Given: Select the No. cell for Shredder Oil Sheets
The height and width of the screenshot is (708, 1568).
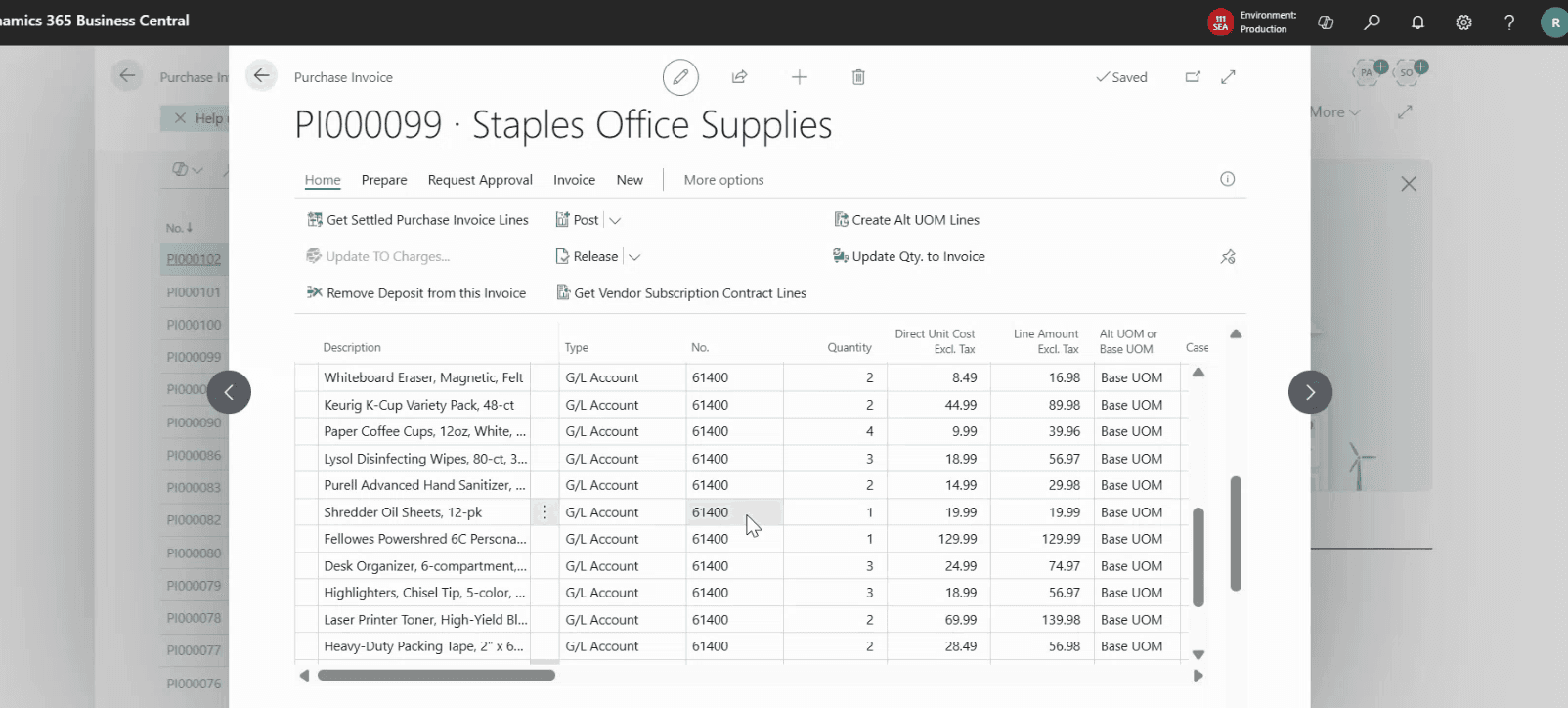Looking at the screenshot, I should (734, 512).
